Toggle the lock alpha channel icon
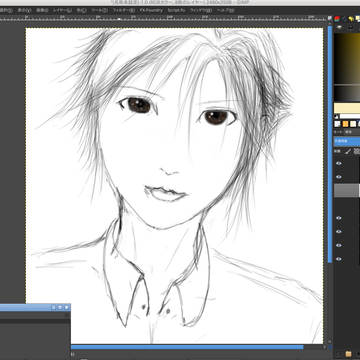 click(x=357, y=151)
